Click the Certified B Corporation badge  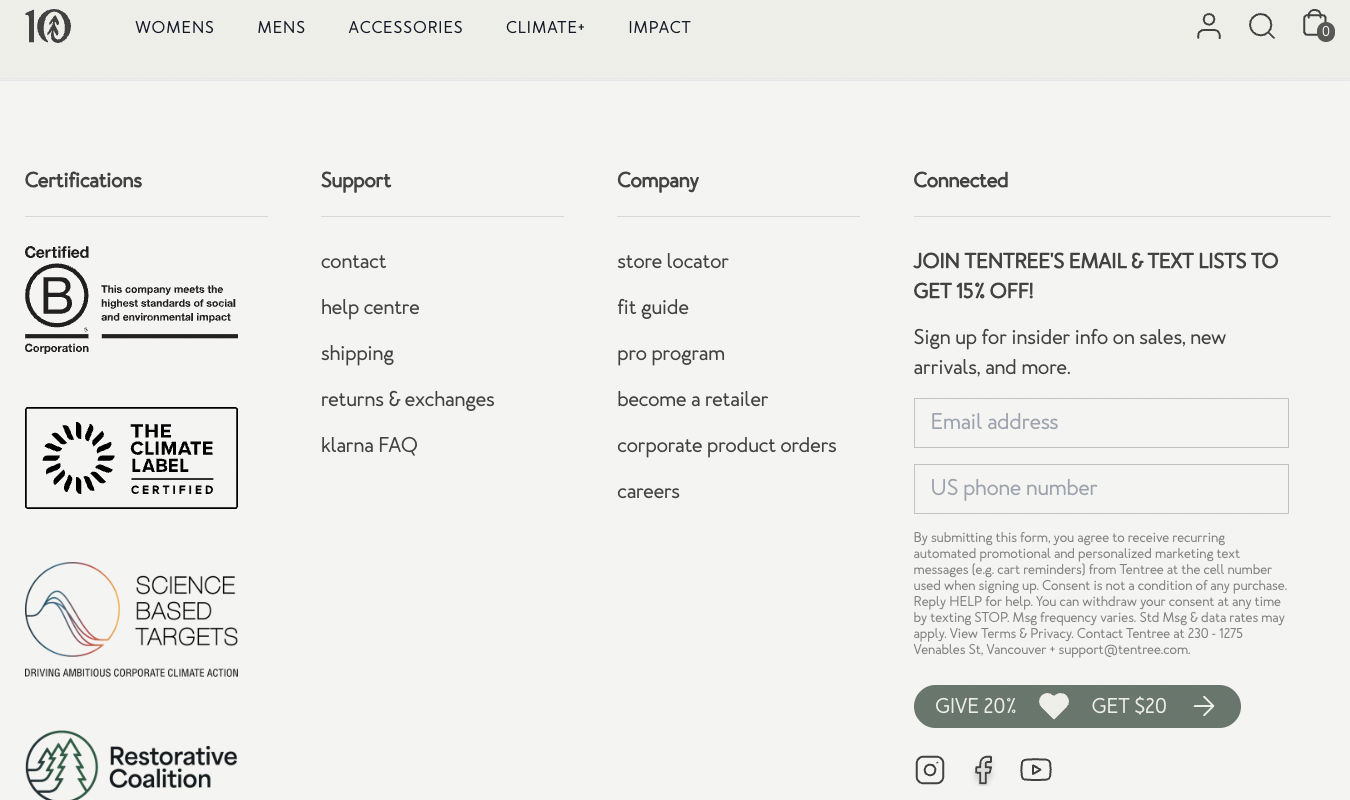(x=131, y=300)
